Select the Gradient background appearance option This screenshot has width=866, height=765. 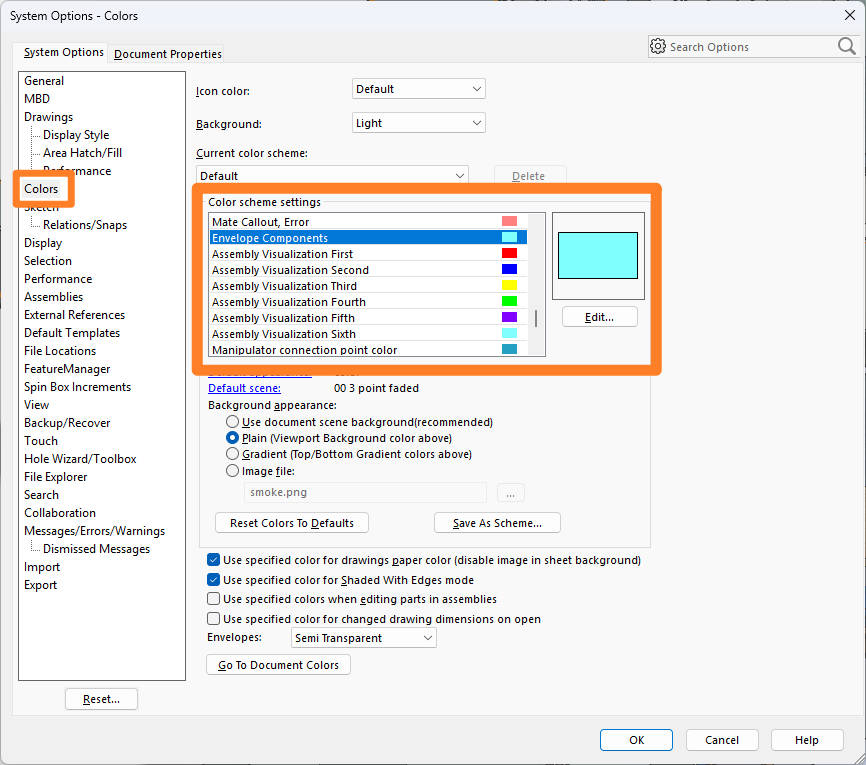pyautogui.click(x=231, y=456)
